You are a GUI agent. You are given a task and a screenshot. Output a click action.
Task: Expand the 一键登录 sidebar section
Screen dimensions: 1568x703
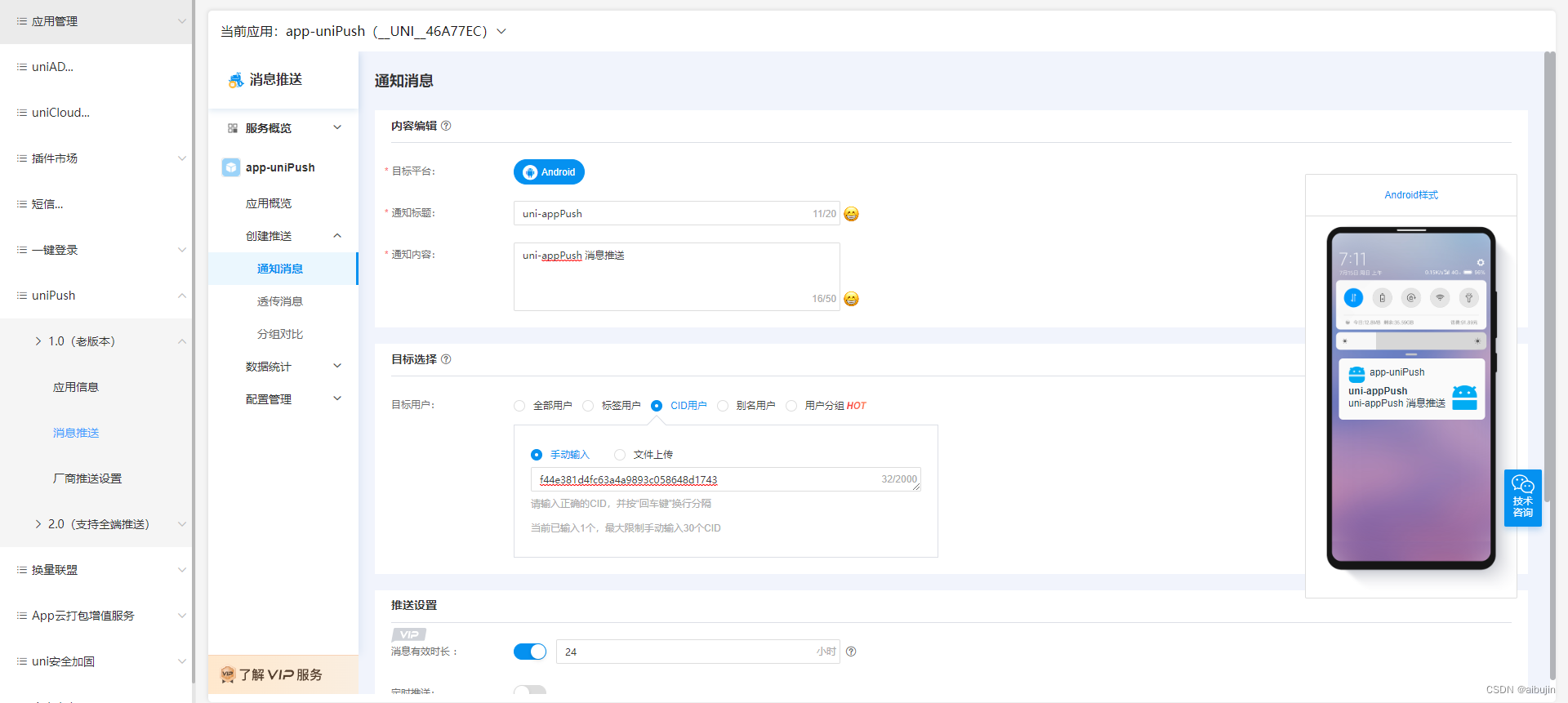click(182, 250)
